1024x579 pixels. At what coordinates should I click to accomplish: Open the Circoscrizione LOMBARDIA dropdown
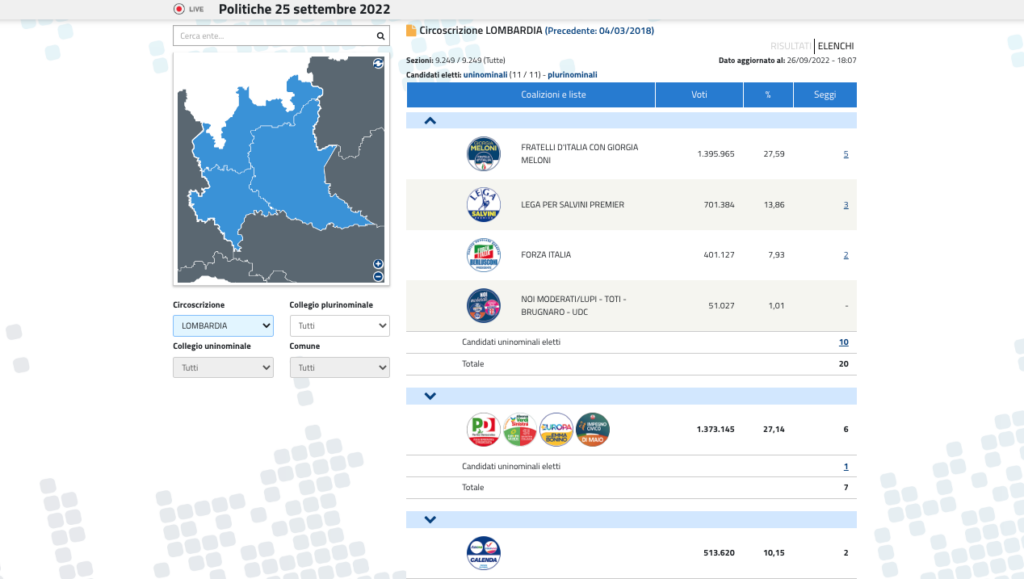pos(223,326)
